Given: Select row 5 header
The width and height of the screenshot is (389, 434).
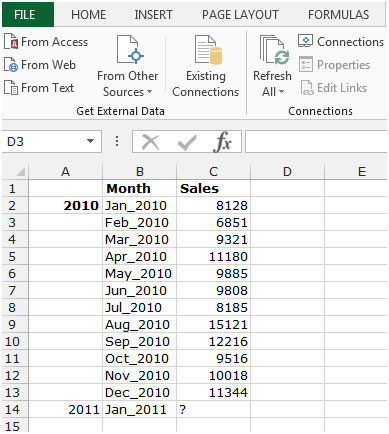Looking at the screenshot, I should [15, 256].
